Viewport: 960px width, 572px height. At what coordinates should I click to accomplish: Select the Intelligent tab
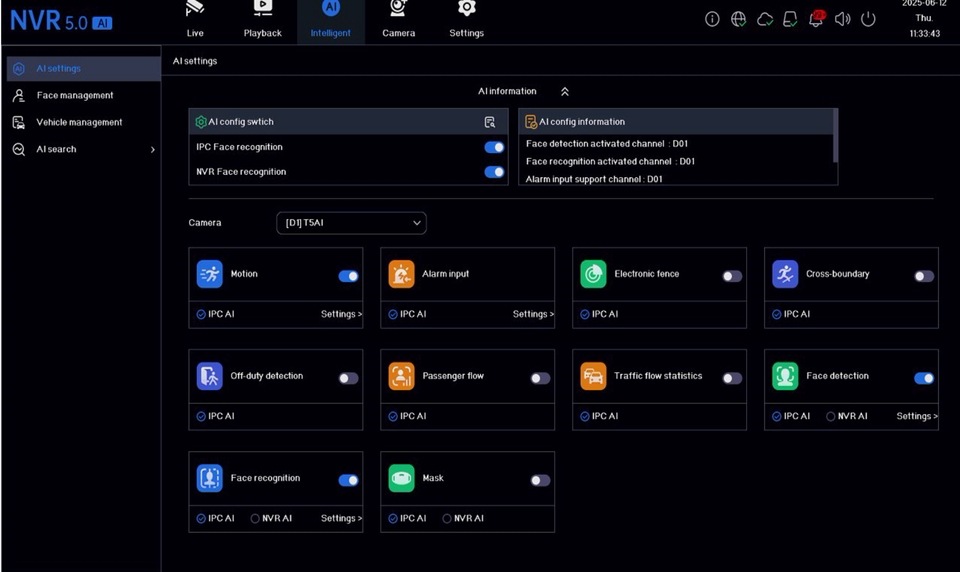(x=331, y=21)
